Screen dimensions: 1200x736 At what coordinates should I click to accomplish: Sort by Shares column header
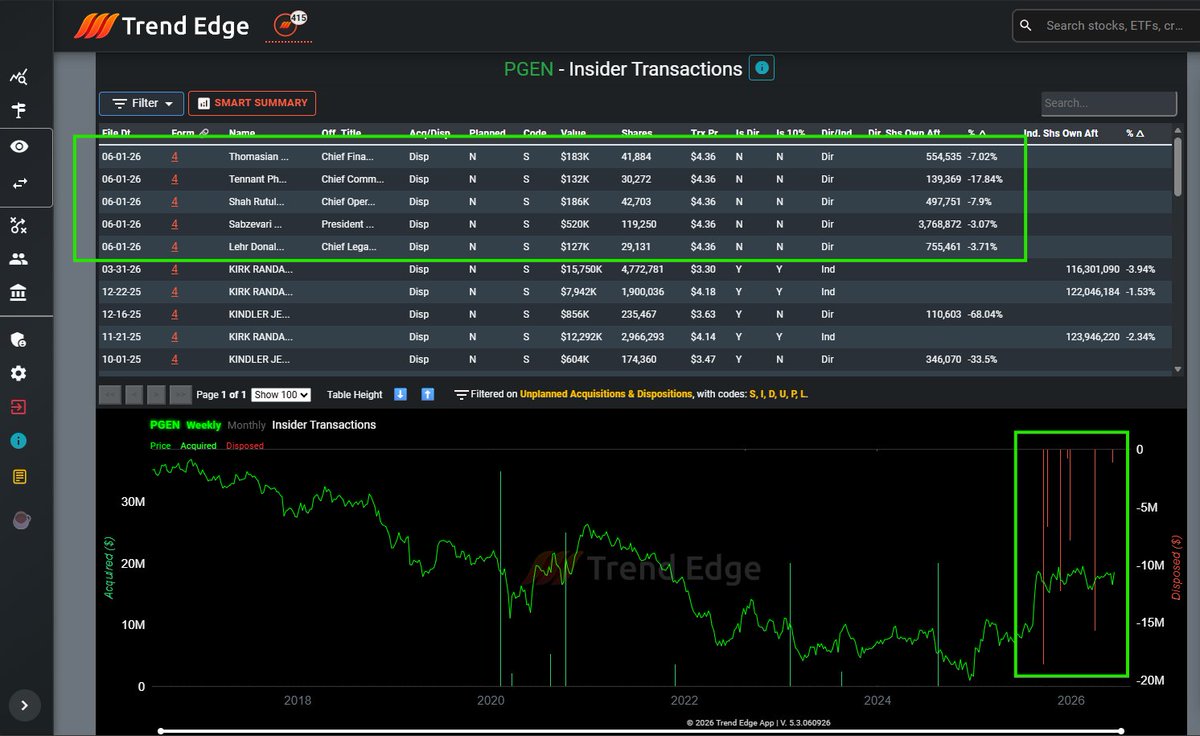[x=636, y=133]
